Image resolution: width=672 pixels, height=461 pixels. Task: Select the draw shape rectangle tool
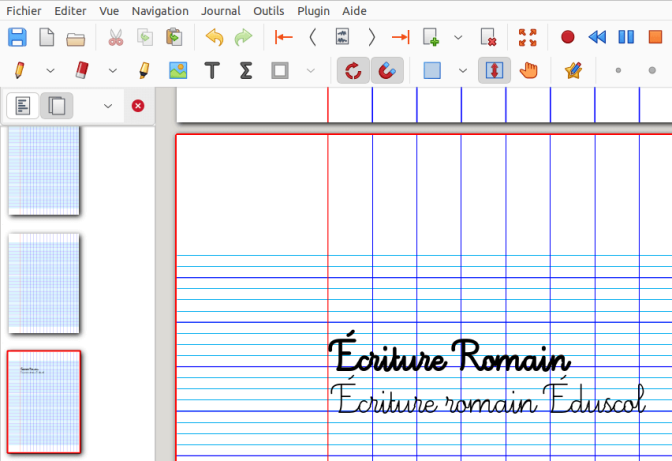click(279, 70)
